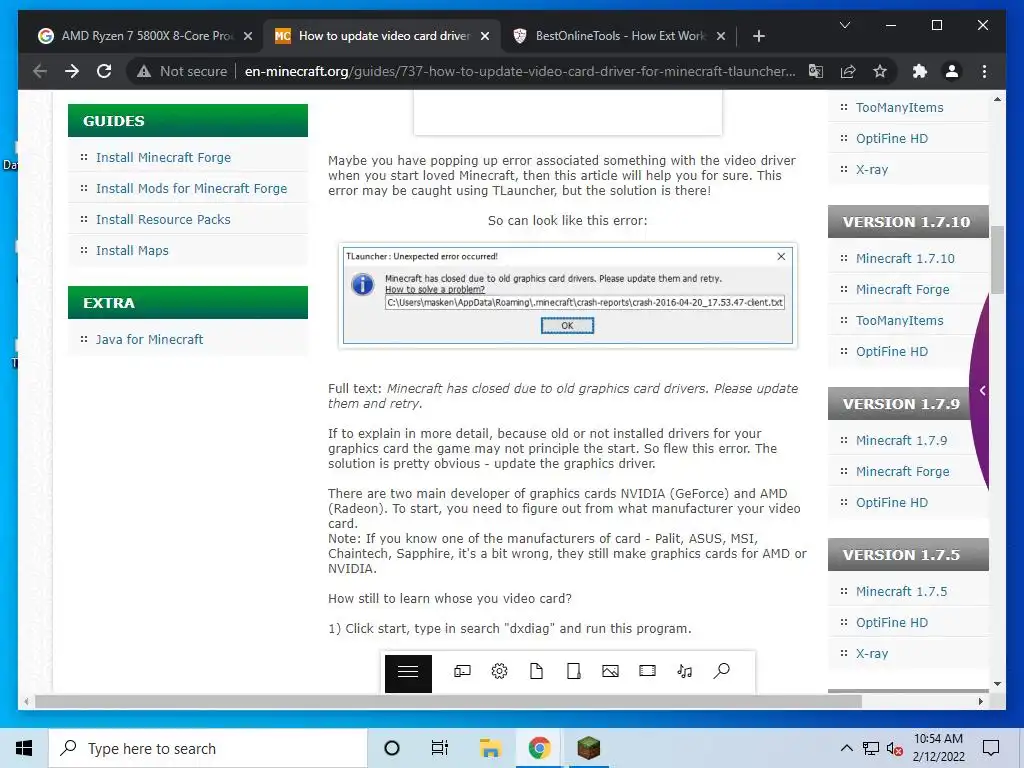Go forward with the browser arrow
The width and height of the screenshot is (1024, 768).
coord(72,71)
